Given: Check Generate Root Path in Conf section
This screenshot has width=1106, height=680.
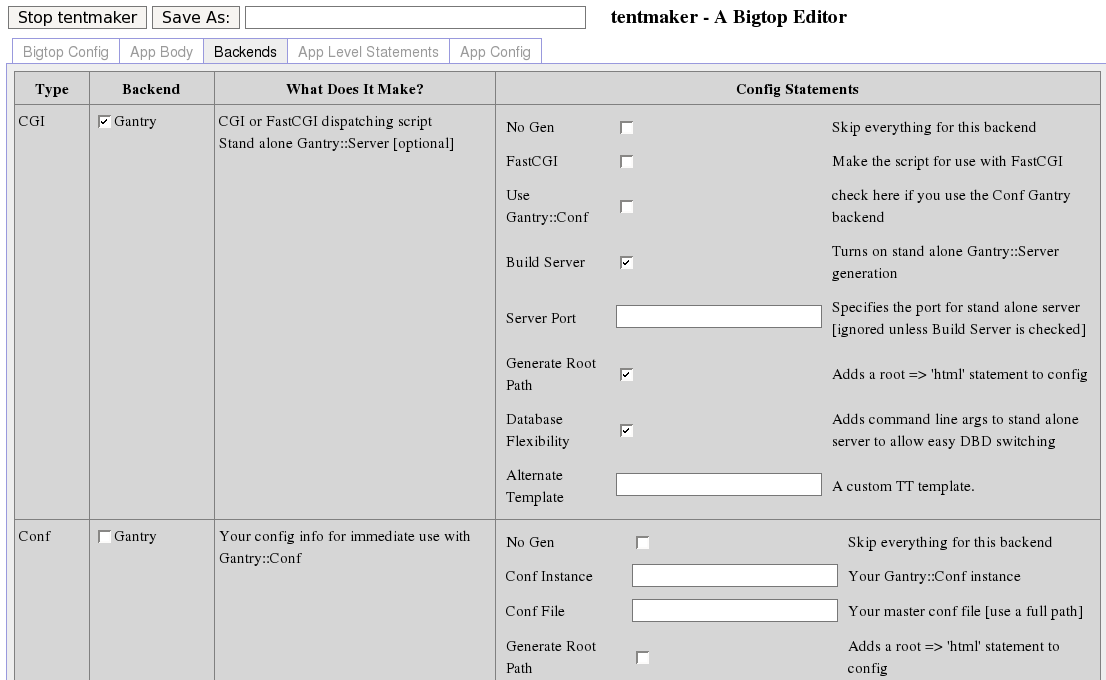Looking at the screenshot, I should 642,657.
